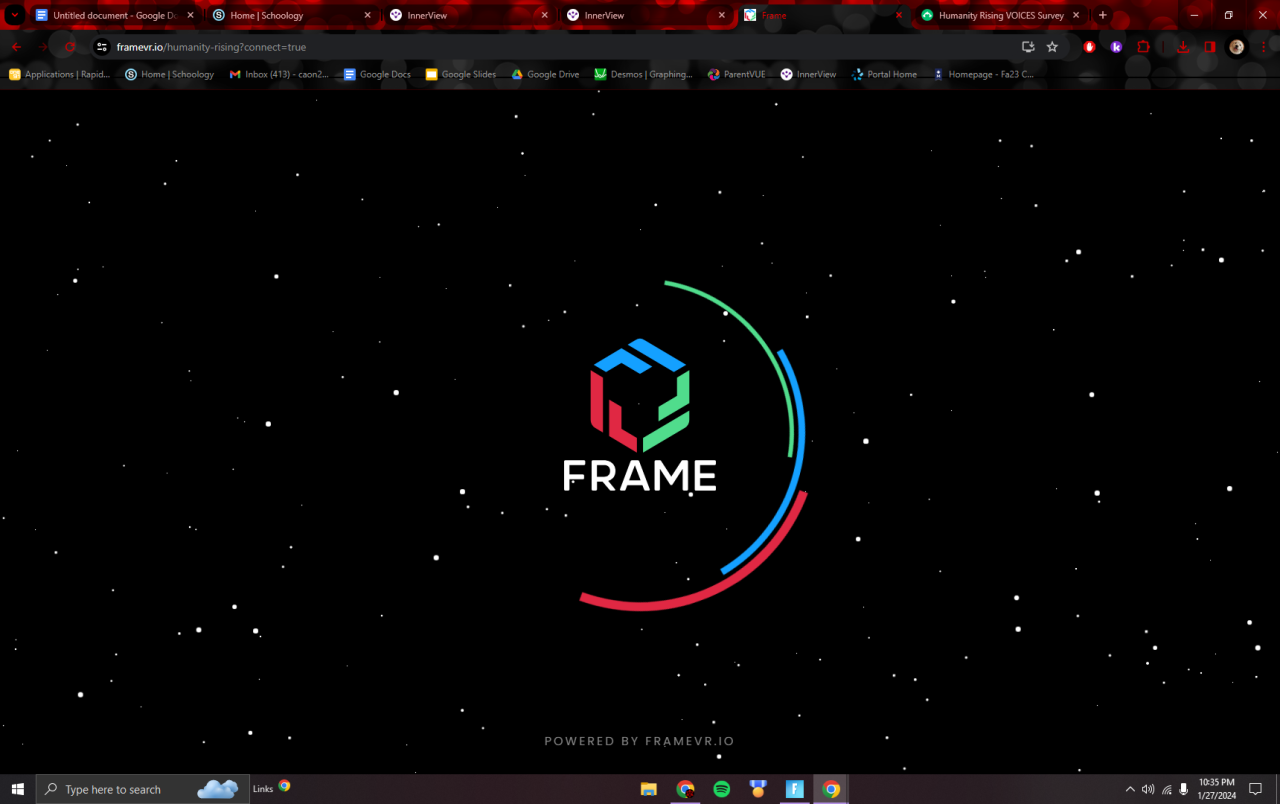
Task: Open the red round extension beside the purple K
Action: [1090, 47]
